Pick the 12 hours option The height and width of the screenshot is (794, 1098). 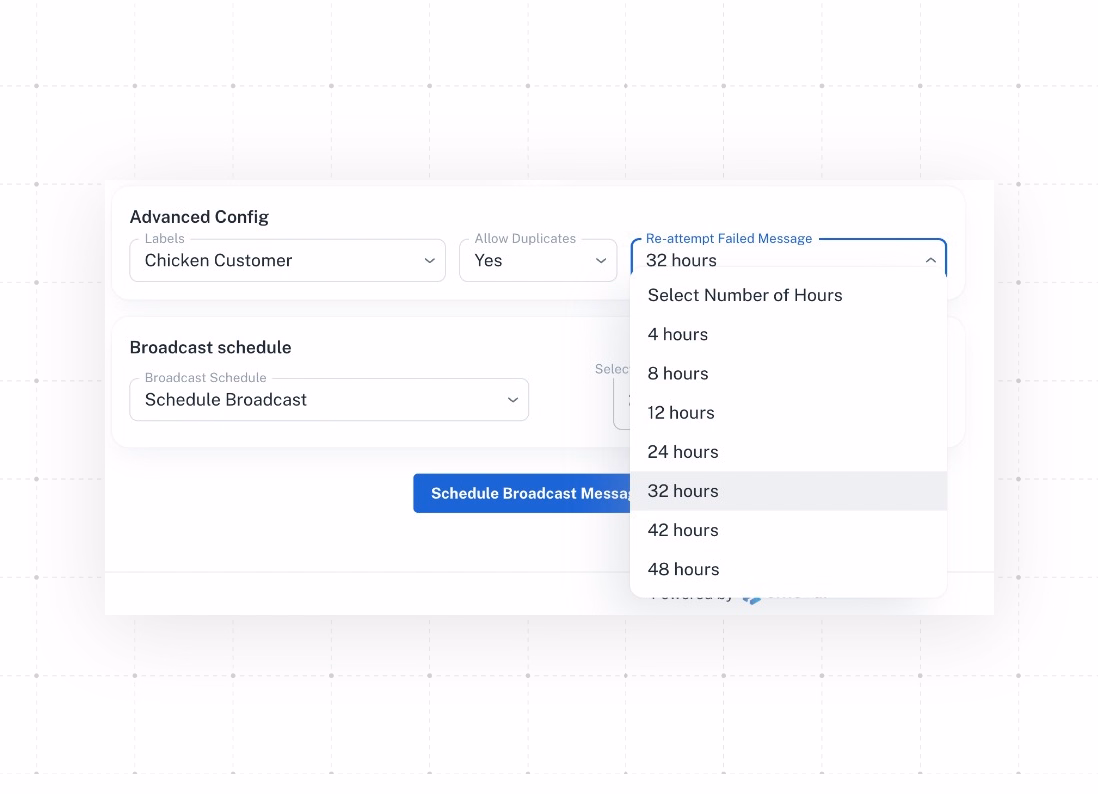click(788, 413)
